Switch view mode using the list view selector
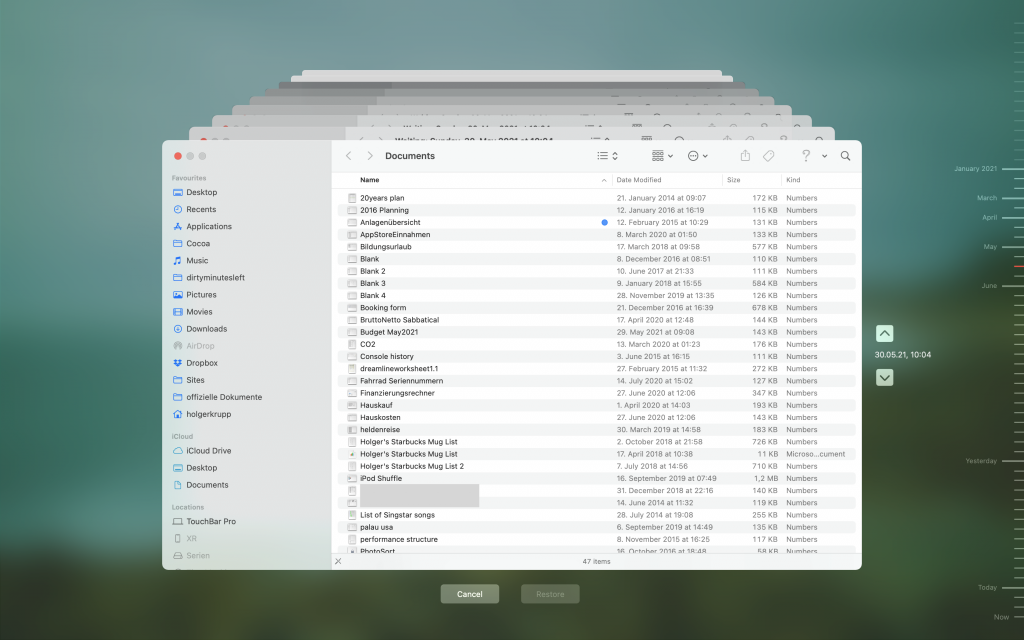1024x640 pixels. [x=607, y=156]
